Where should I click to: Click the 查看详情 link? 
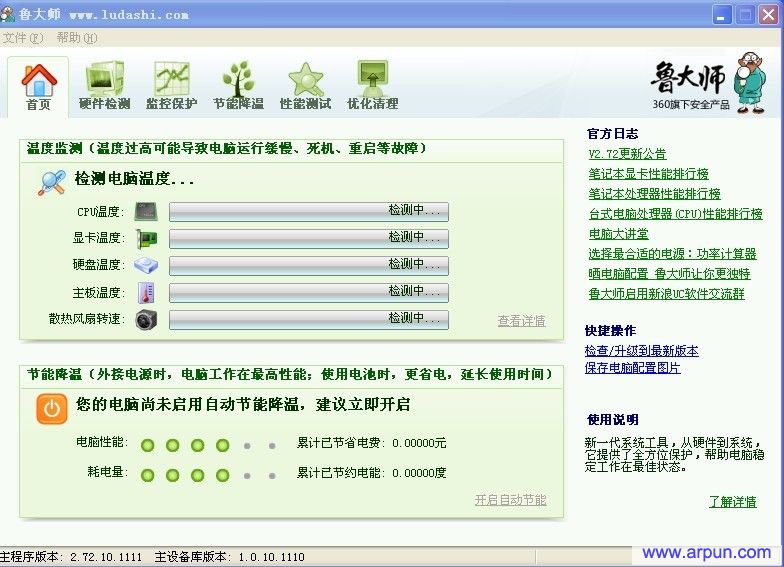point(522,320)
